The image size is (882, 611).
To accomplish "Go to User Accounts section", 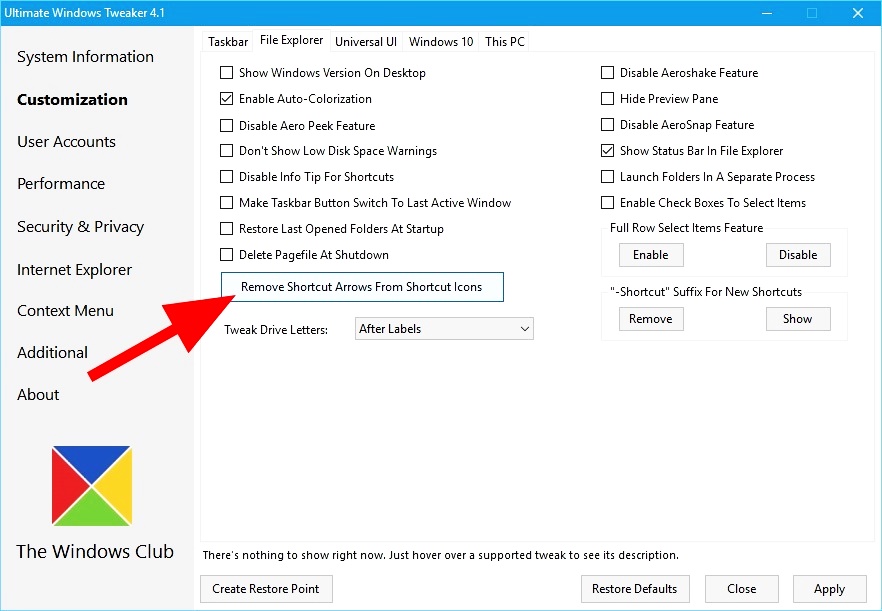I will coord(66,142).
